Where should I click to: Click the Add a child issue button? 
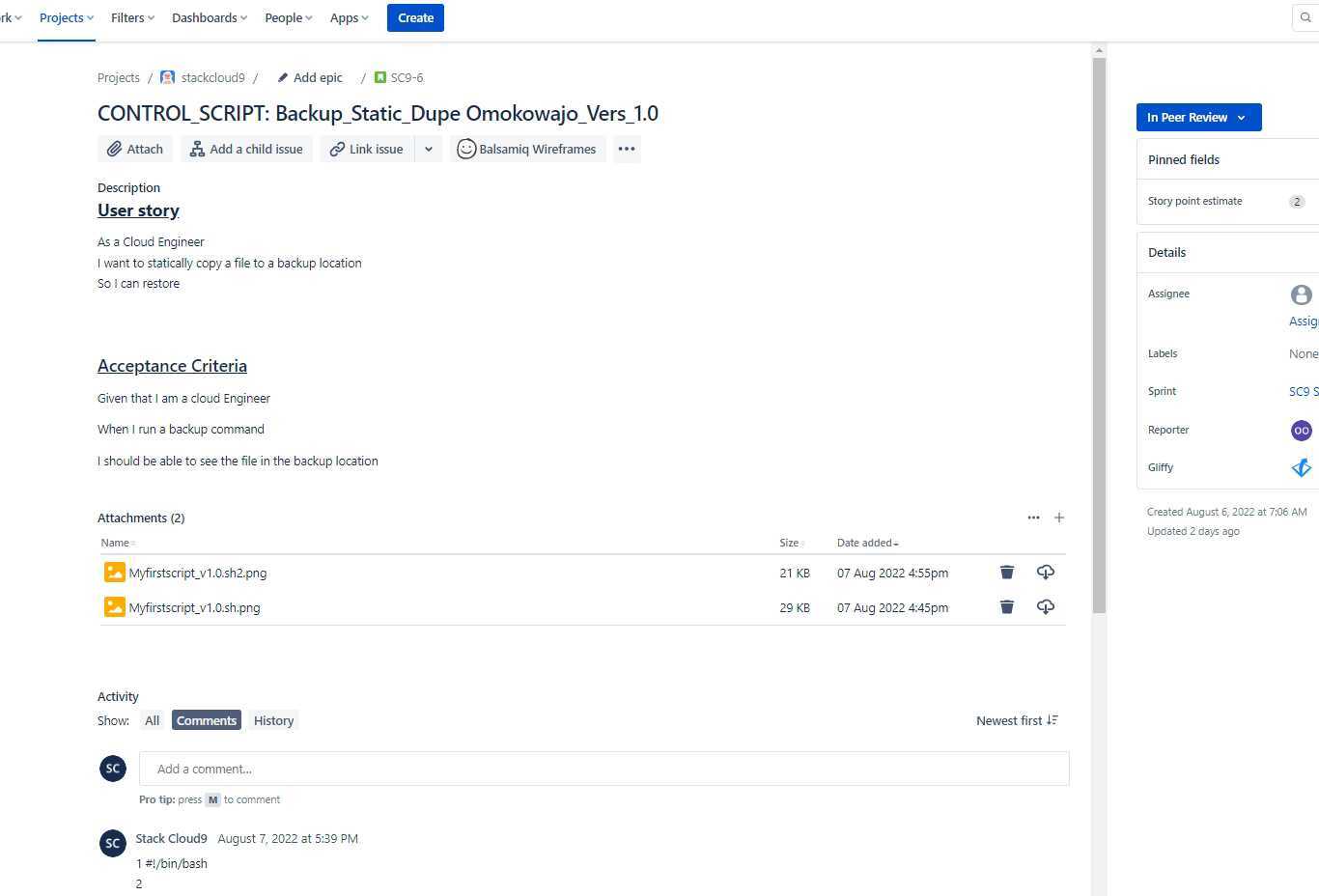click(246, 149)
